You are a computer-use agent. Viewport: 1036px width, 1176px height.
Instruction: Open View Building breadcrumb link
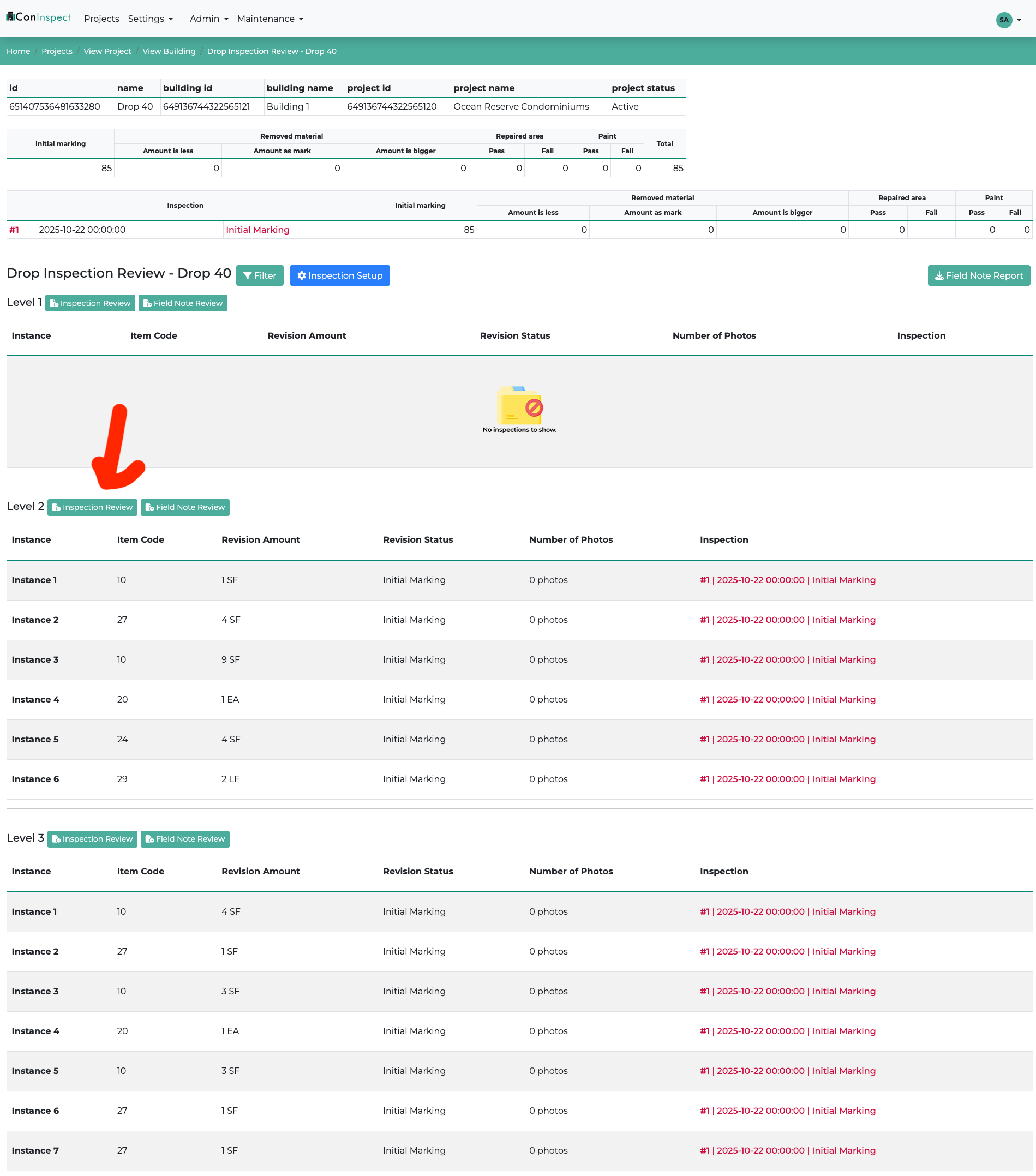coord(169,51)
